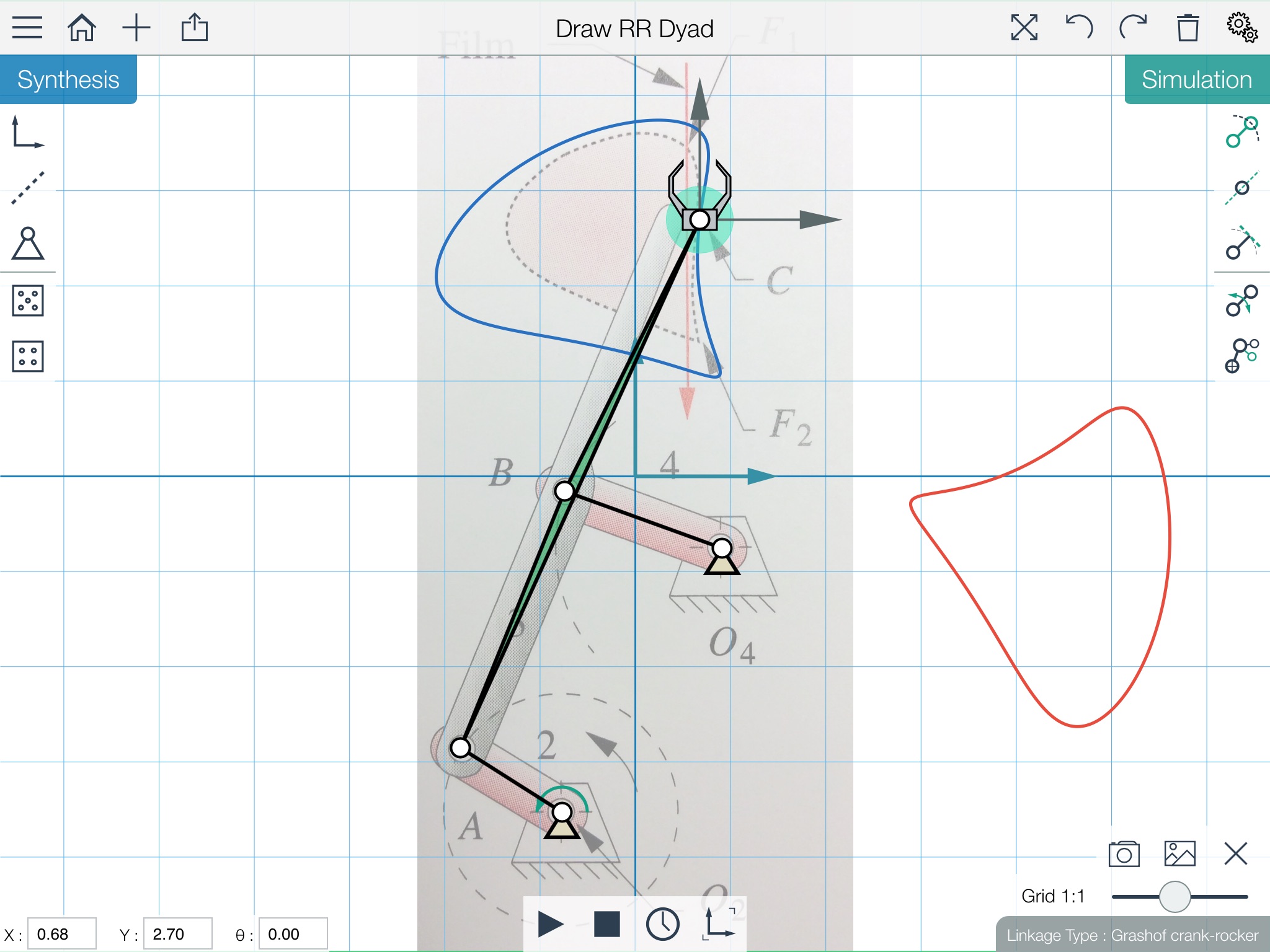The image size is (1270, 952).
Task: Redo the last action
Action: [1133, 28]
